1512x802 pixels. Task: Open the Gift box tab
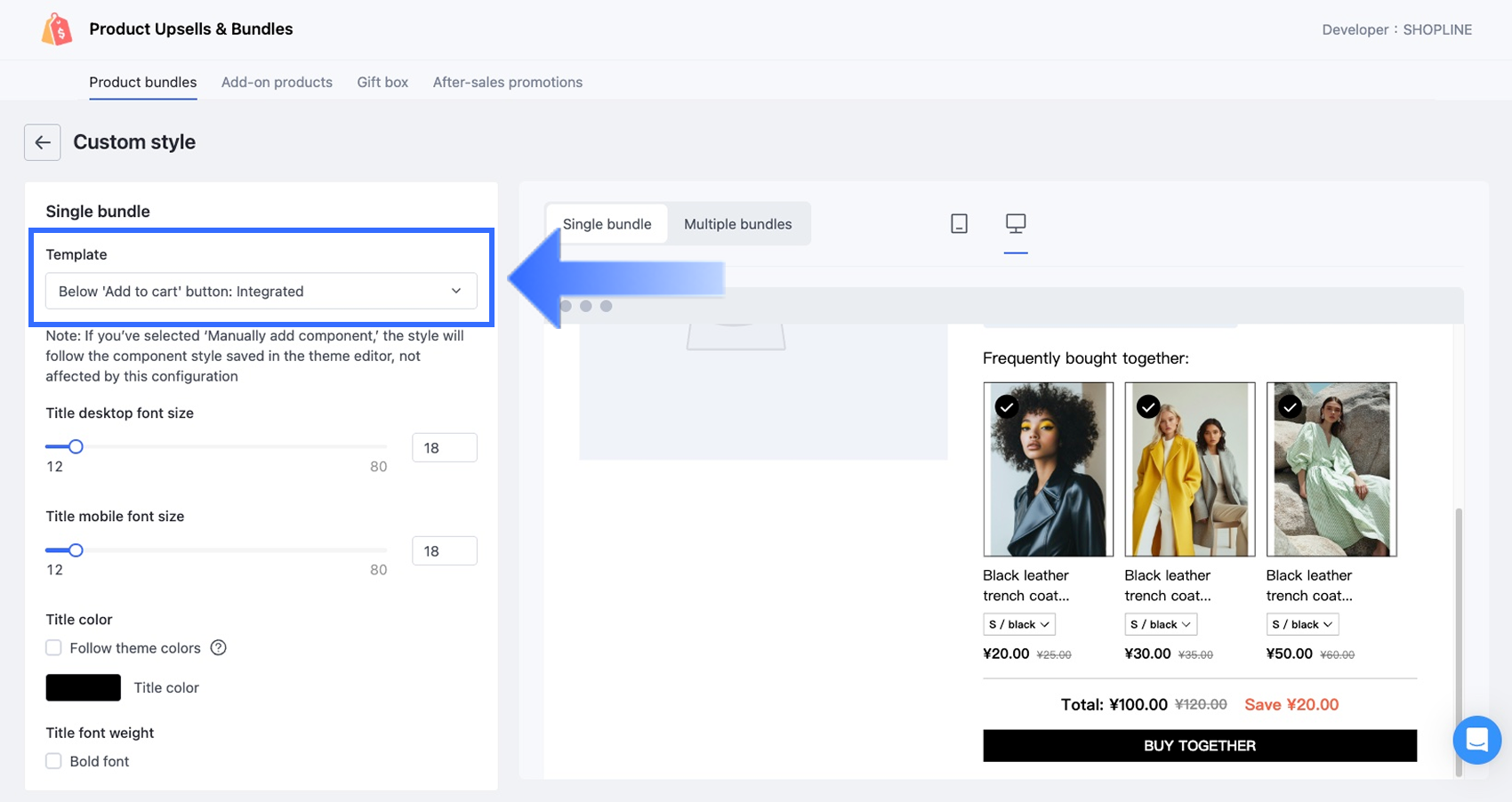tap(382, 82)
